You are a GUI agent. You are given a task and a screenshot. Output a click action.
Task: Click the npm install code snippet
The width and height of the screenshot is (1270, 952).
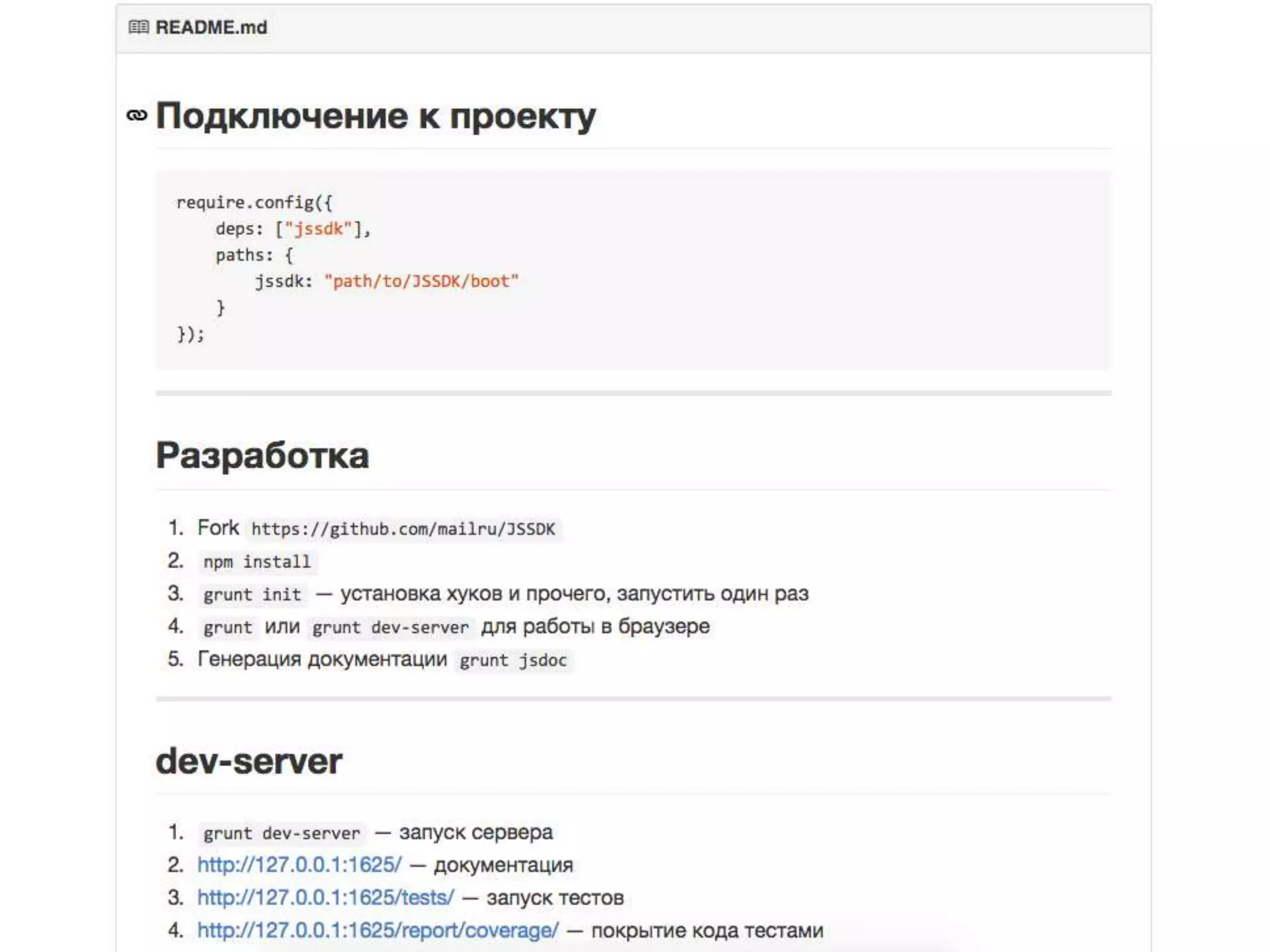257,562
